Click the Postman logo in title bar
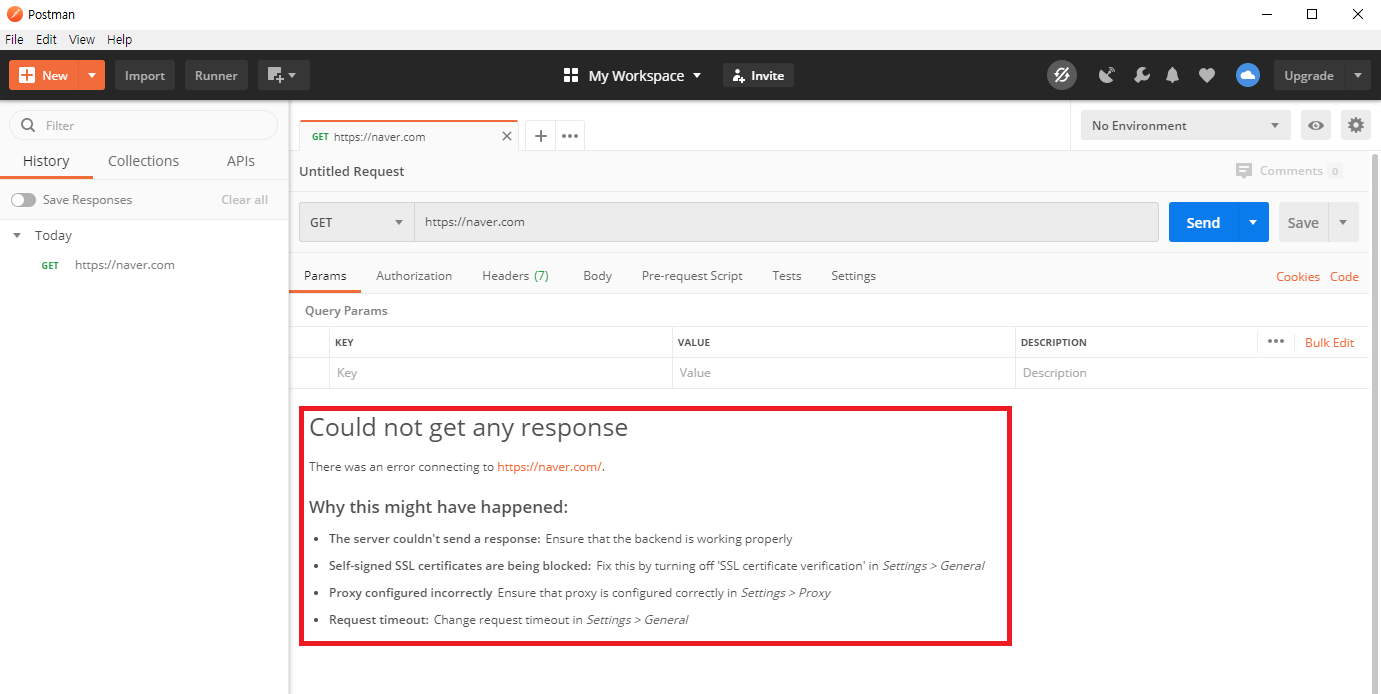The width and height of the screenshot is (1381, 694). click(15, 14)
